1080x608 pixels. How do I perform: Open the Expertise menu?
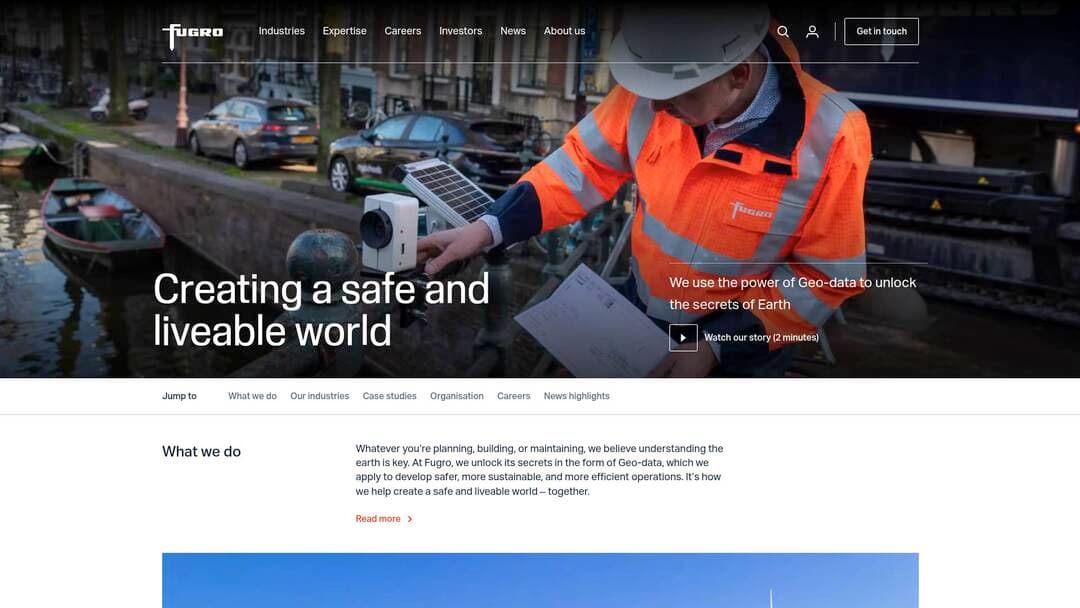point(344,31)
